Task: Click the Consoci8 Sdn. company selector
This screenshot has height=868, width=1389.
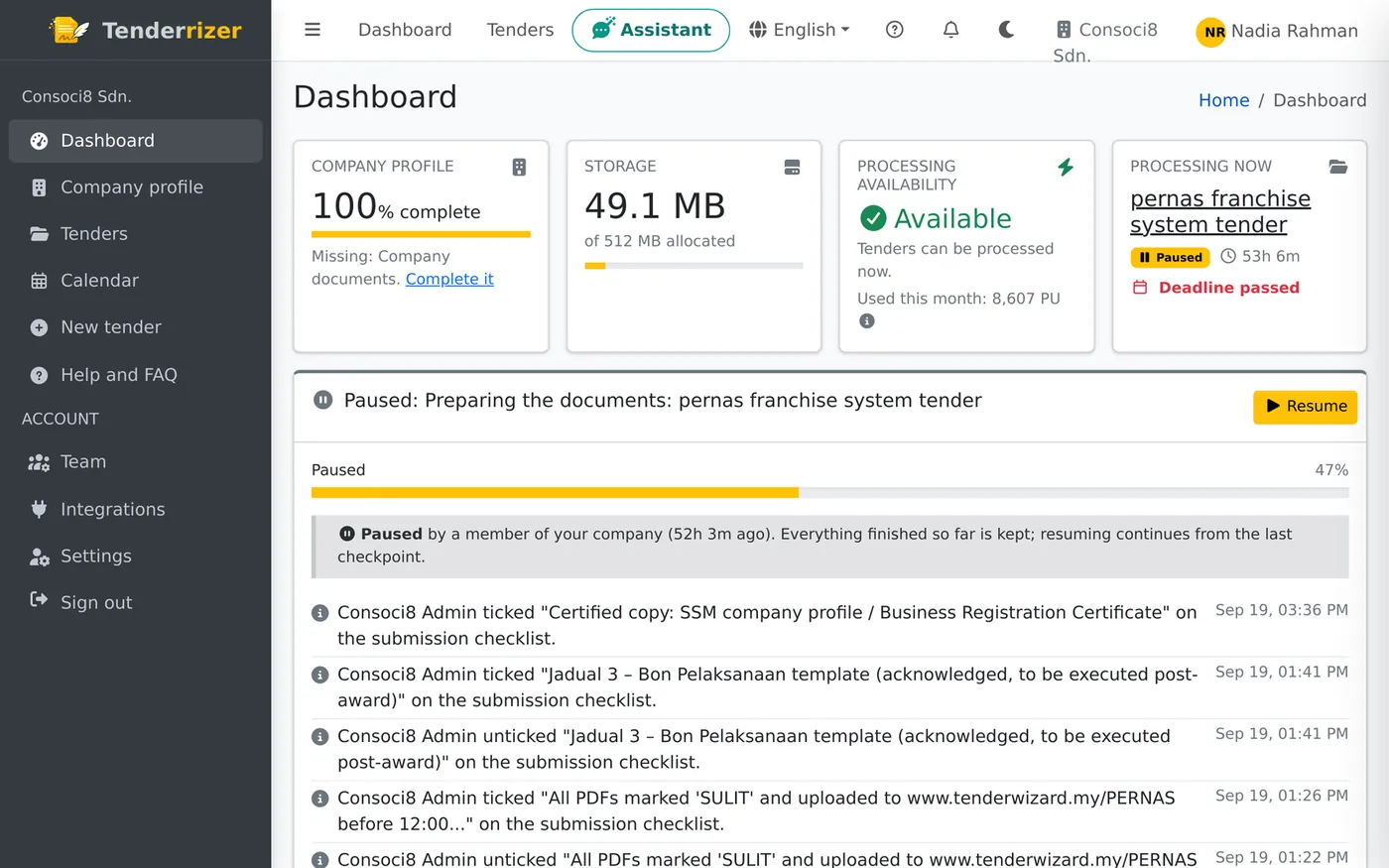Action: [1105, 42]
